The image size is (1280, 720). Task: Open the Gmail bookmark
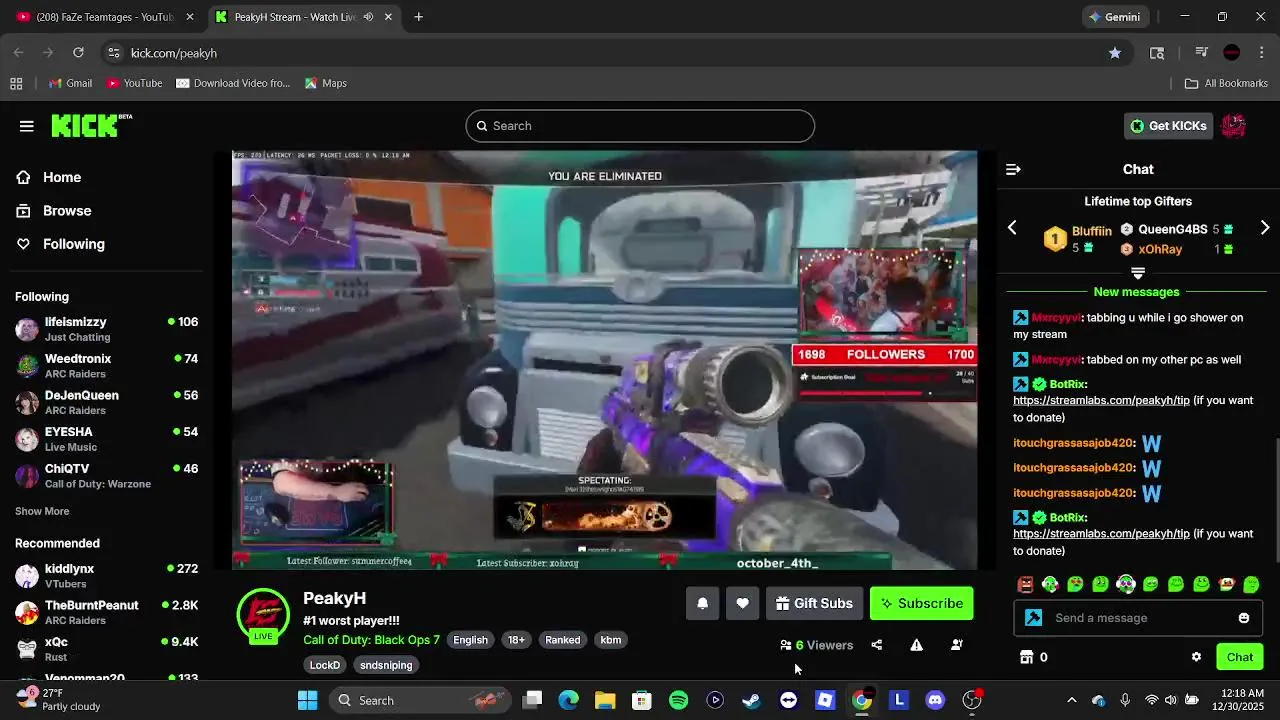pos(71,83)
